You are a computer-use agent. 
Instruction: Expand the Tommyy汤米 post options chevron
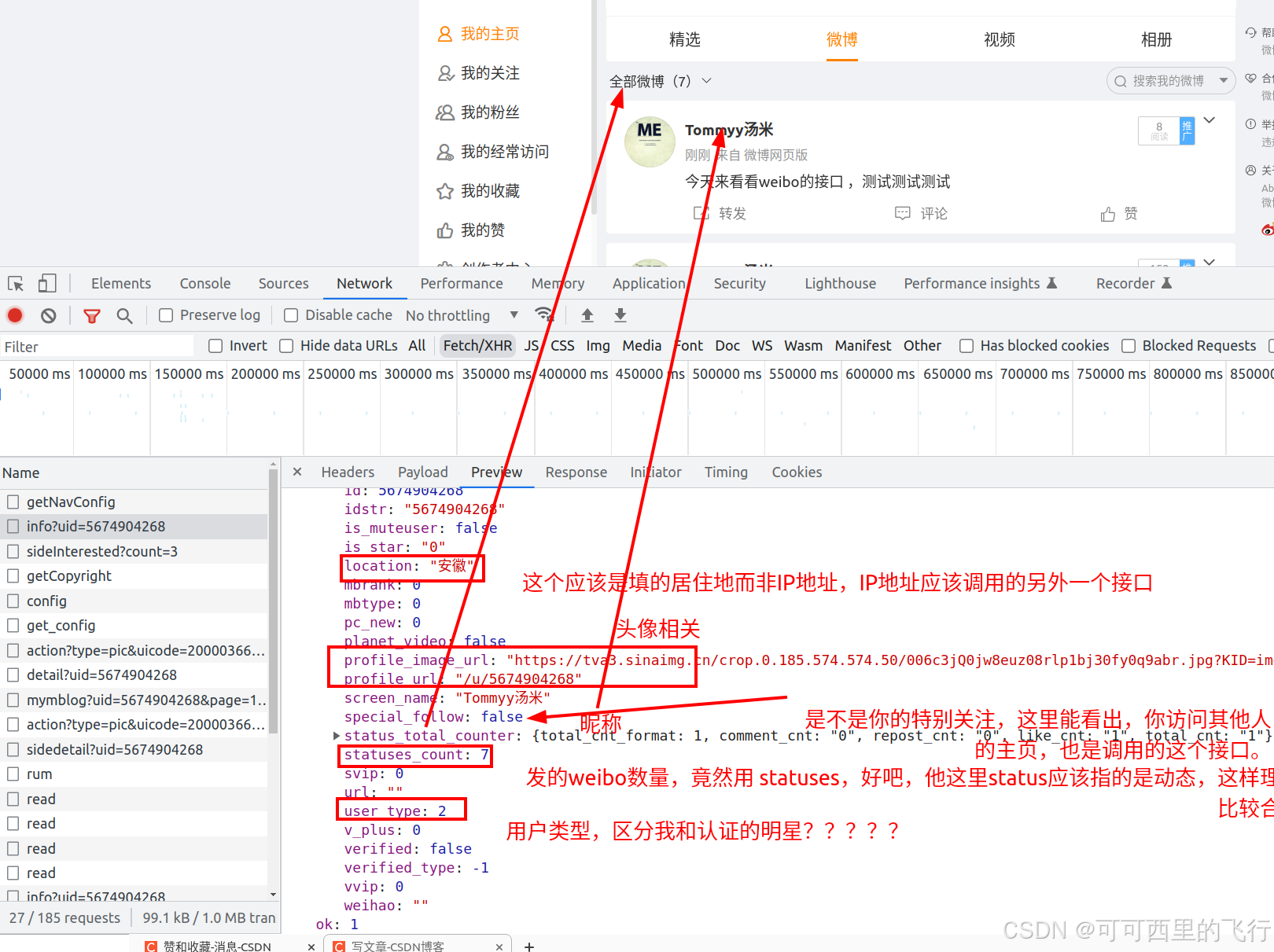pyautogui.click(x=1210, y=120)
